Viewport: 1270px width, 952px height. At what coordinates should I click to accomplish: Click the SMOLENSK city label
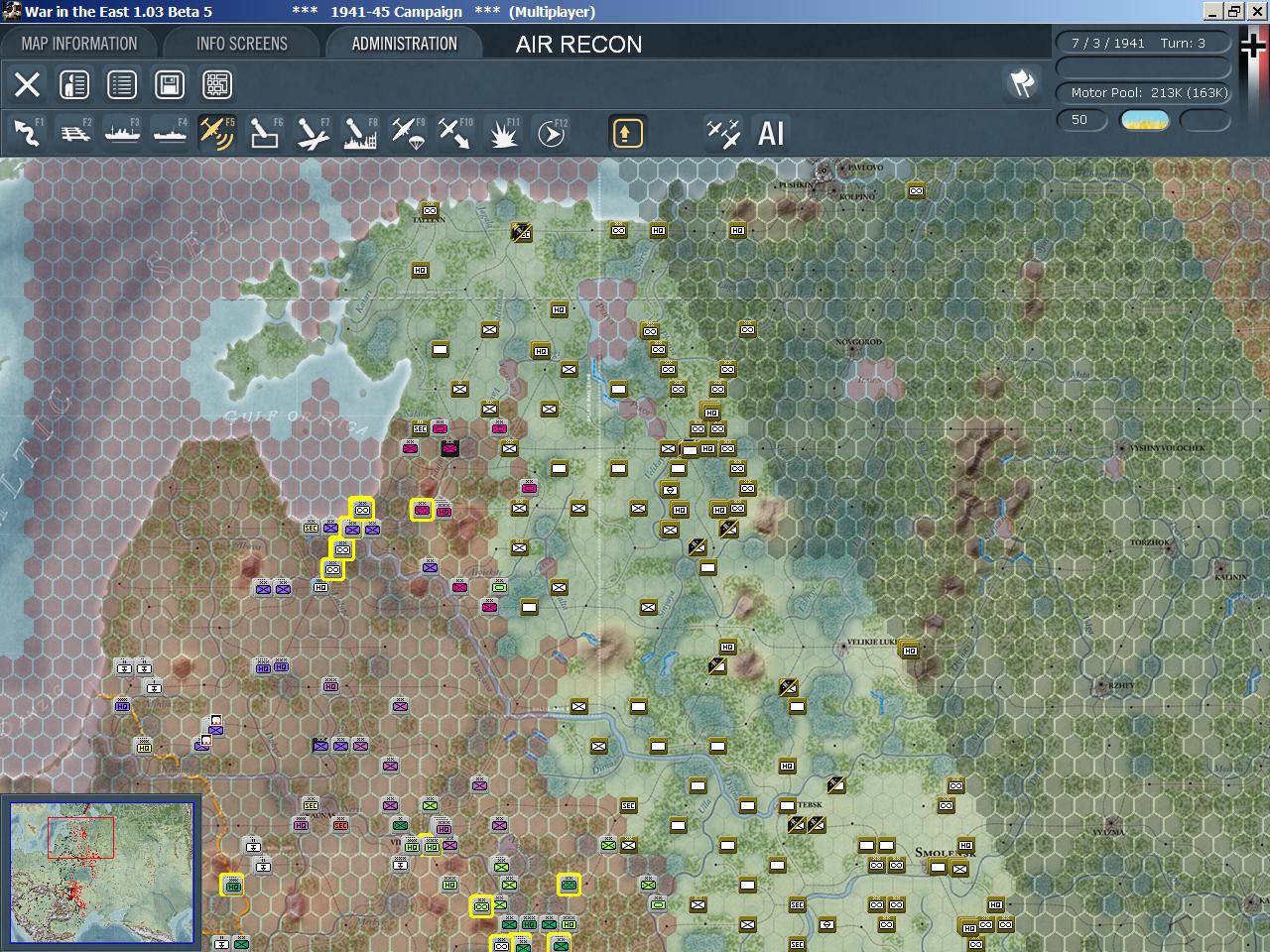coord(946,853)
